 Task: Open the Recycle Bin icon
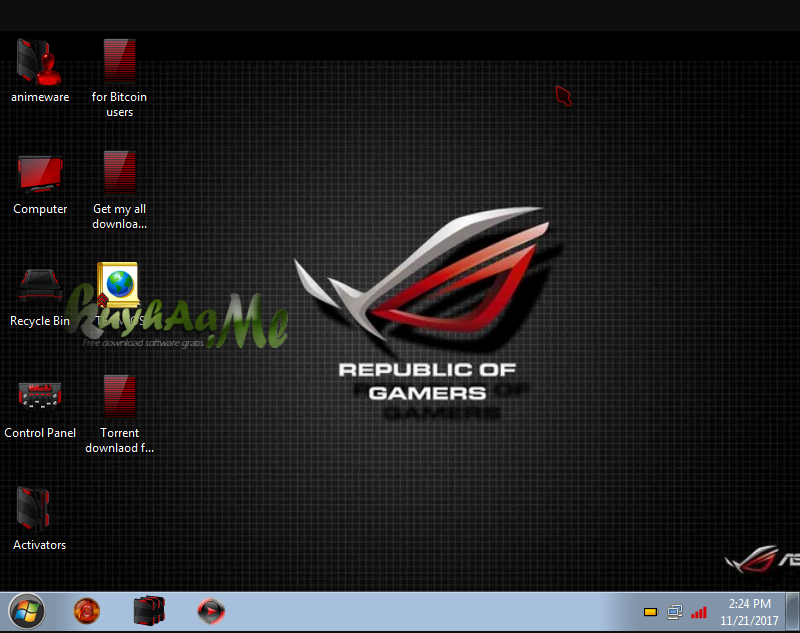(x=40, y=286)
